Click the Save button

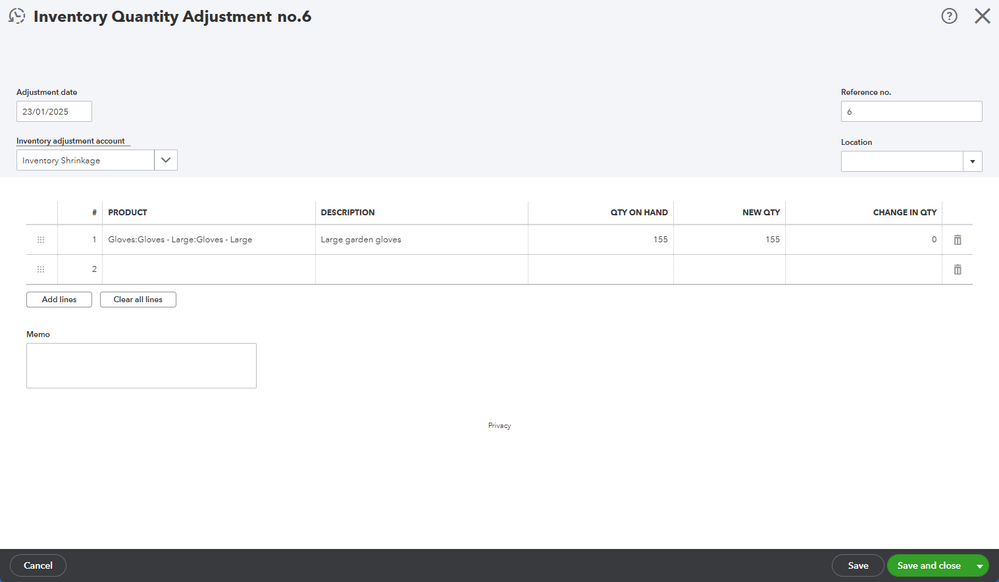point(858,565)
